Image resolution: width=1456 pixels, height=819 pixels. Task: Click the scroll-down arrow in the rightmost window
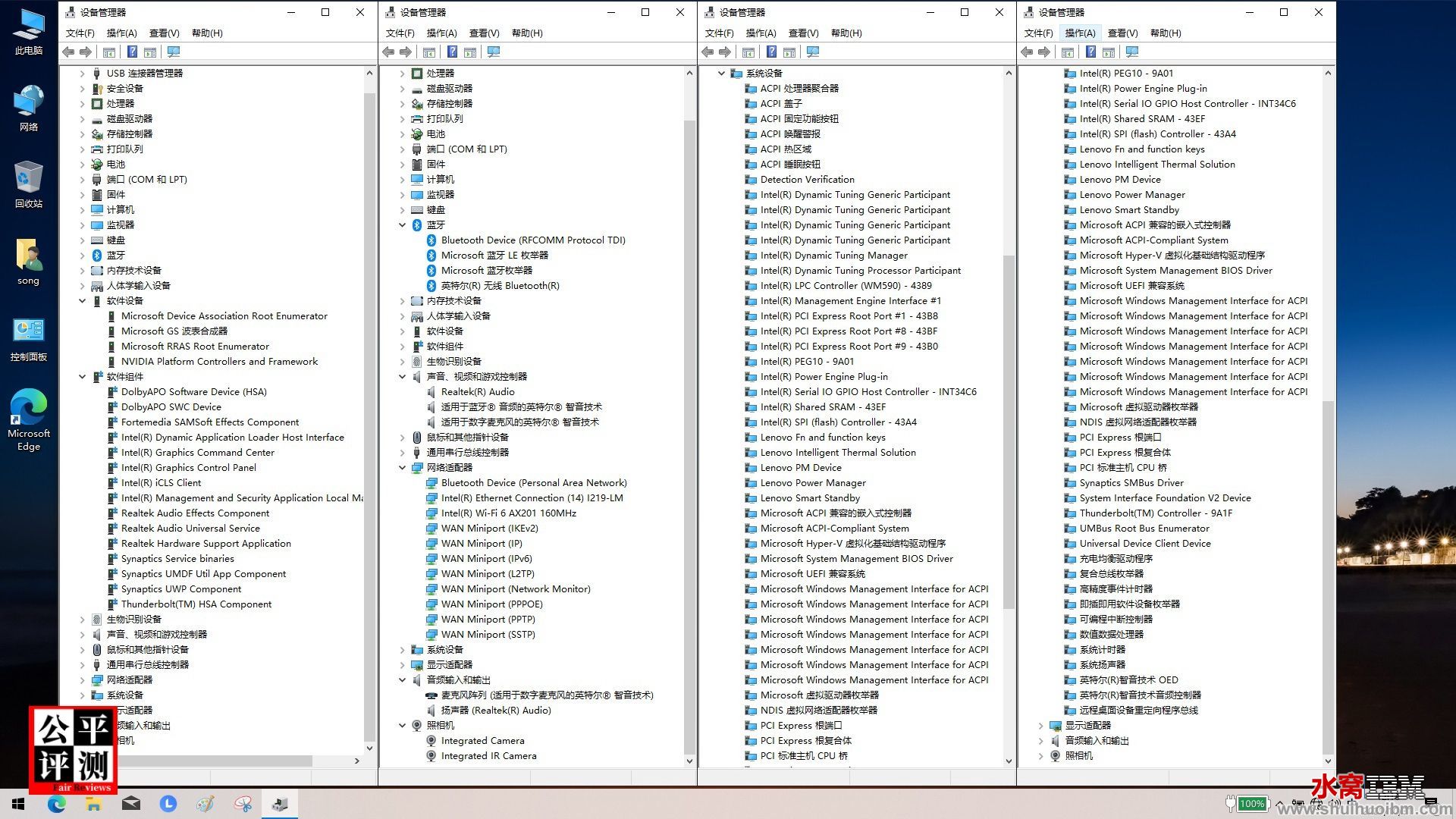click(x=1328, y=761)
